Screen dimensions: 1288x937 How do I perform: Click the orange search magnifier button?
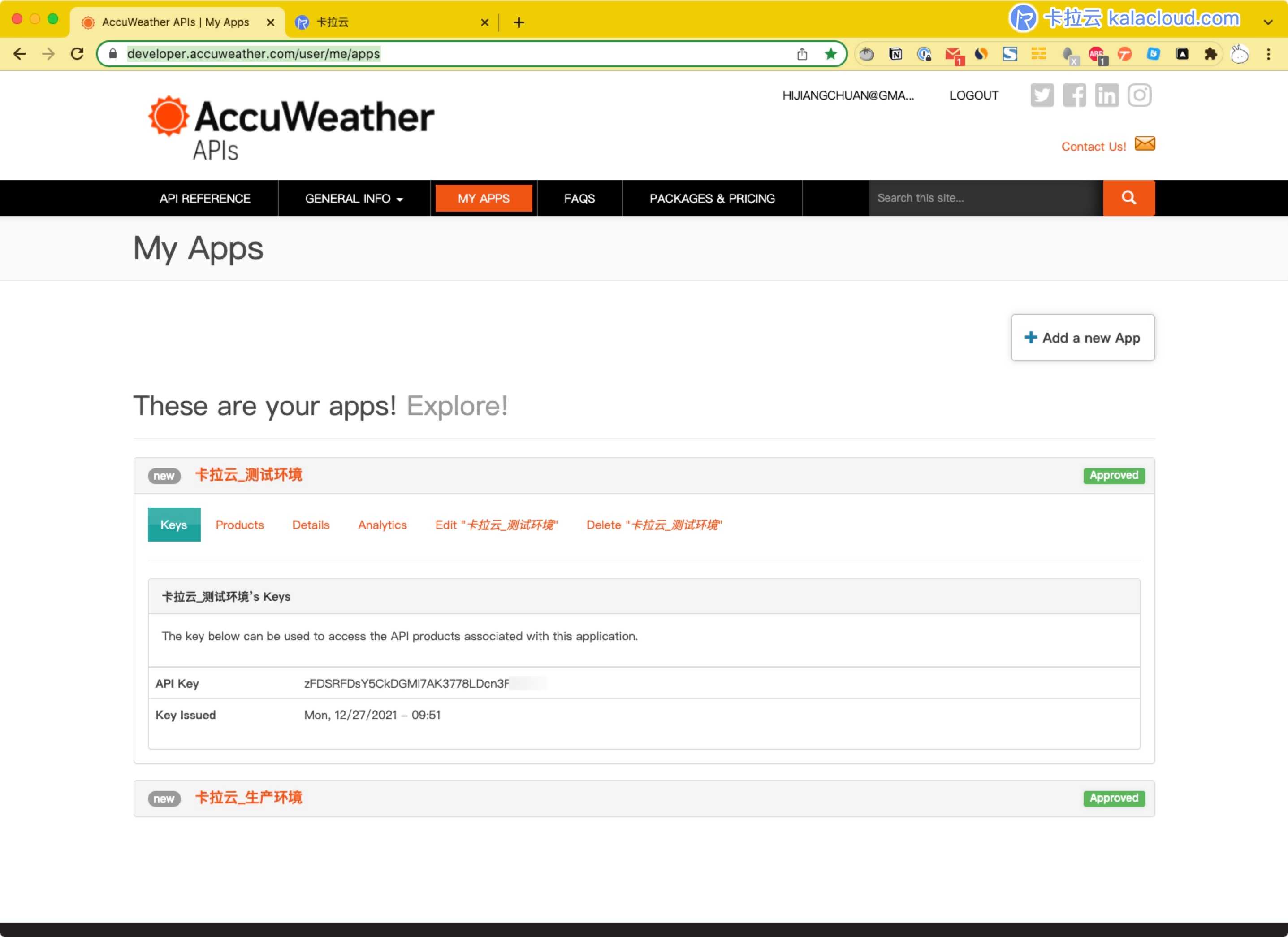click(x=1128, y=198)
